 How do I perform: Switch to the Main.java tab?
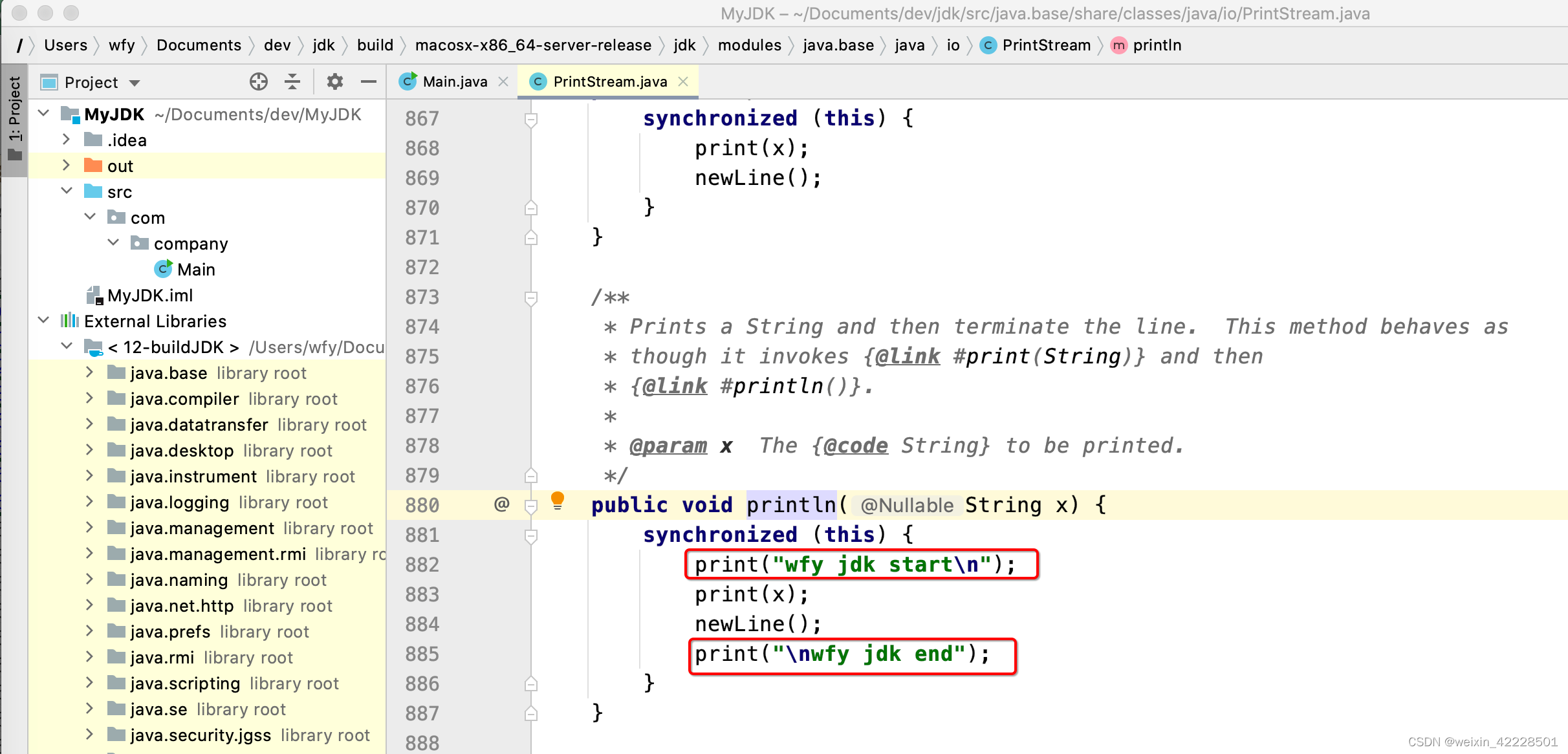click(x=454, y=81)
